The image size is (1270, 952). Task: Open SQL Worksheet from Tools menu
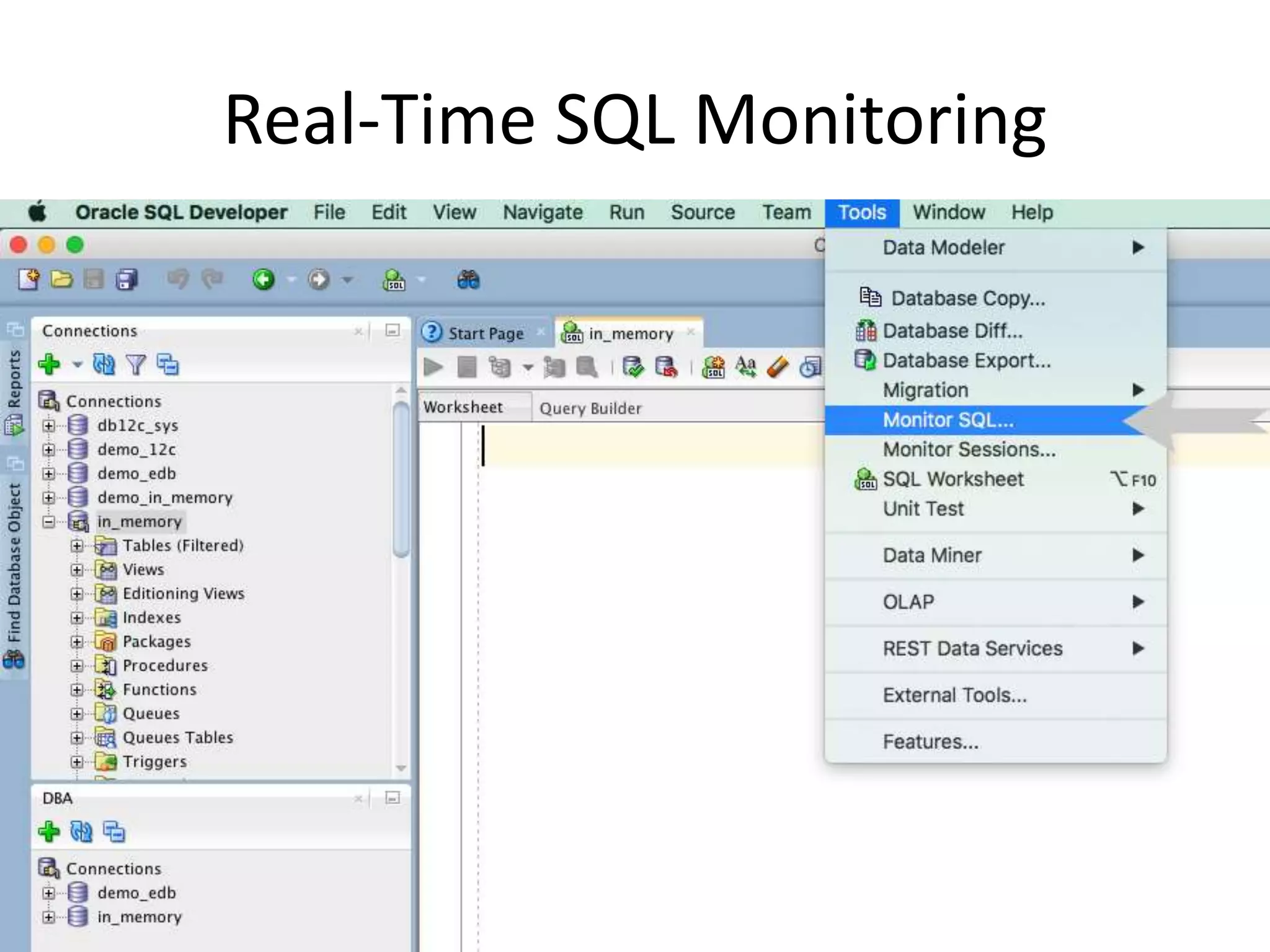point(995,479)
